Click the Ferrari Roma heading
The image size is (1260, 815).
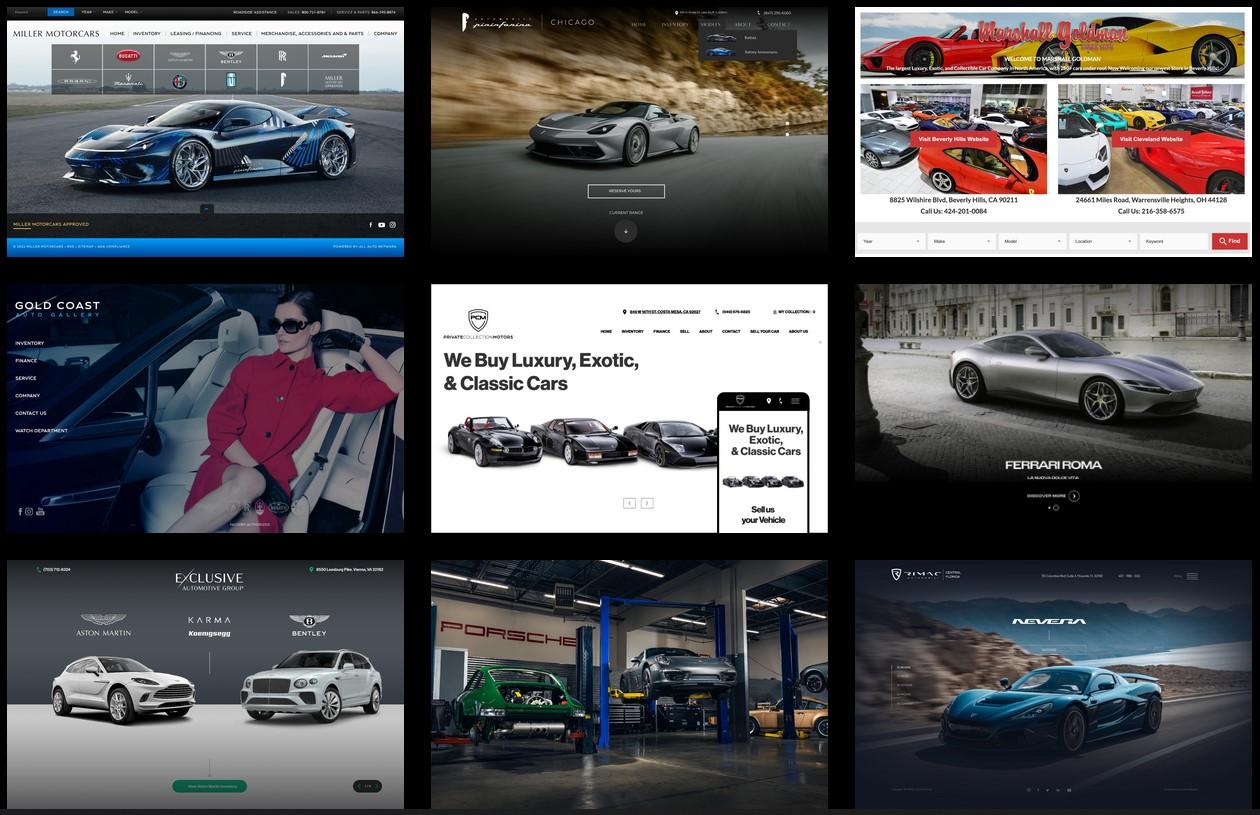1053,465
